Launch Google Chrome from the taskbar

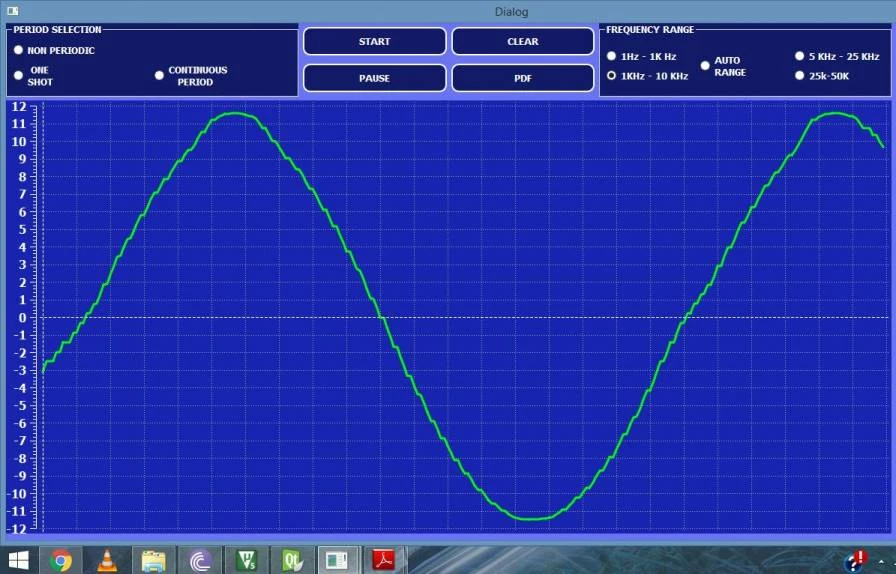point(61,560)
